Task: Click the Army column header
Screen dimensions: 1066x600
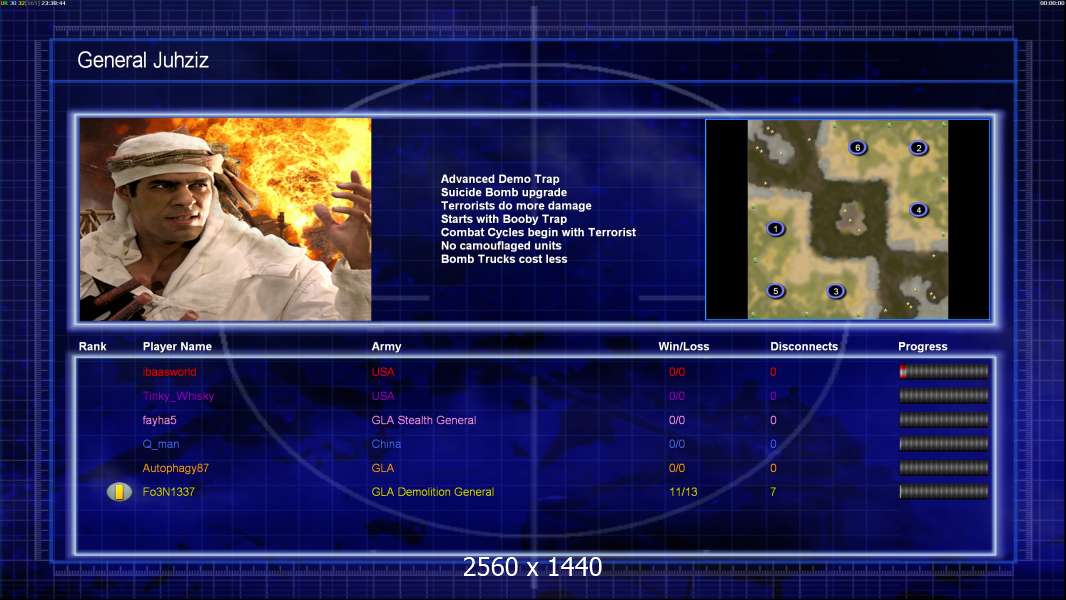Action: 386,347
